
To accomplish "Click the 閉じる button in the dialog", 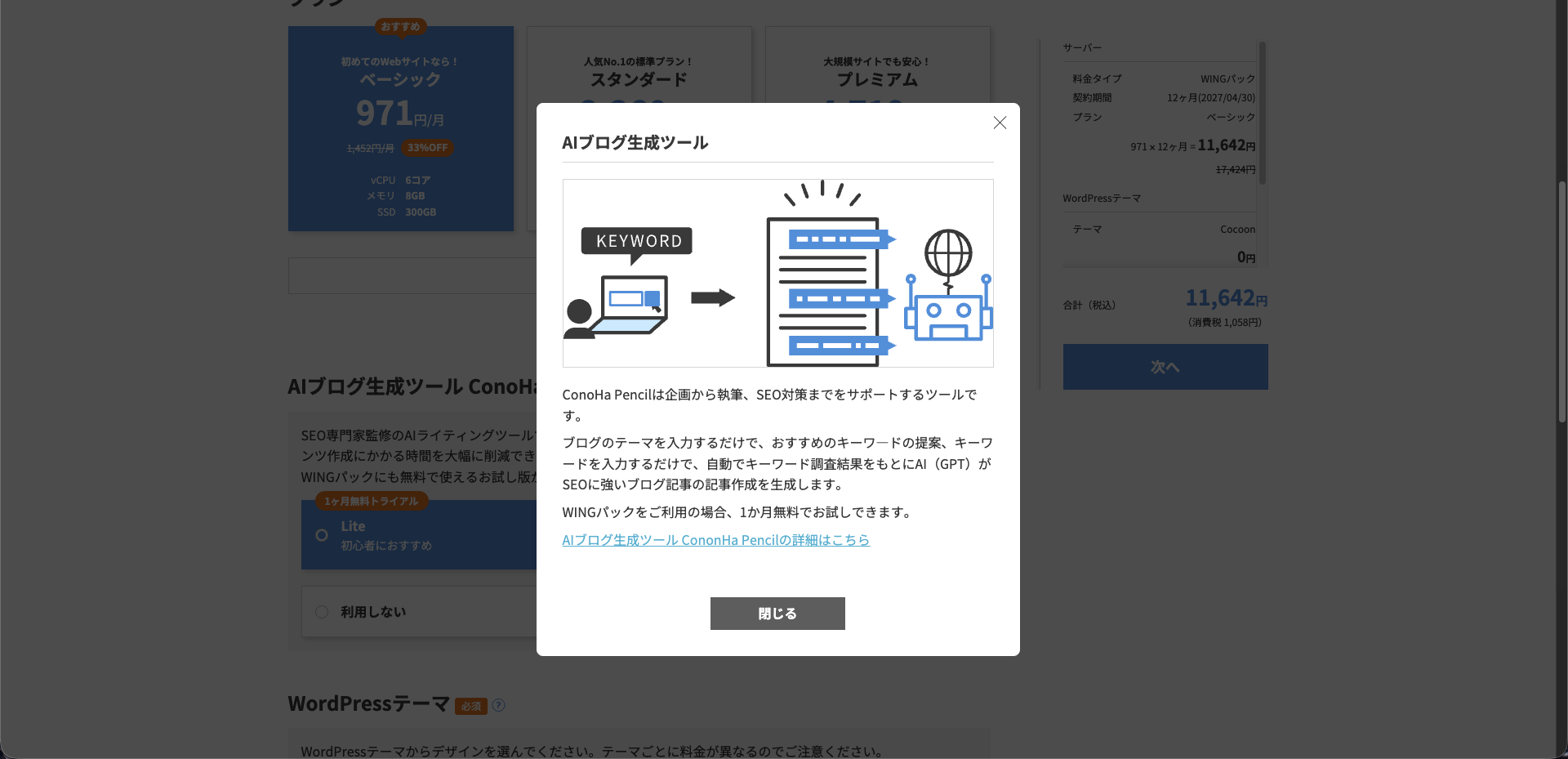I will [777, 614].
